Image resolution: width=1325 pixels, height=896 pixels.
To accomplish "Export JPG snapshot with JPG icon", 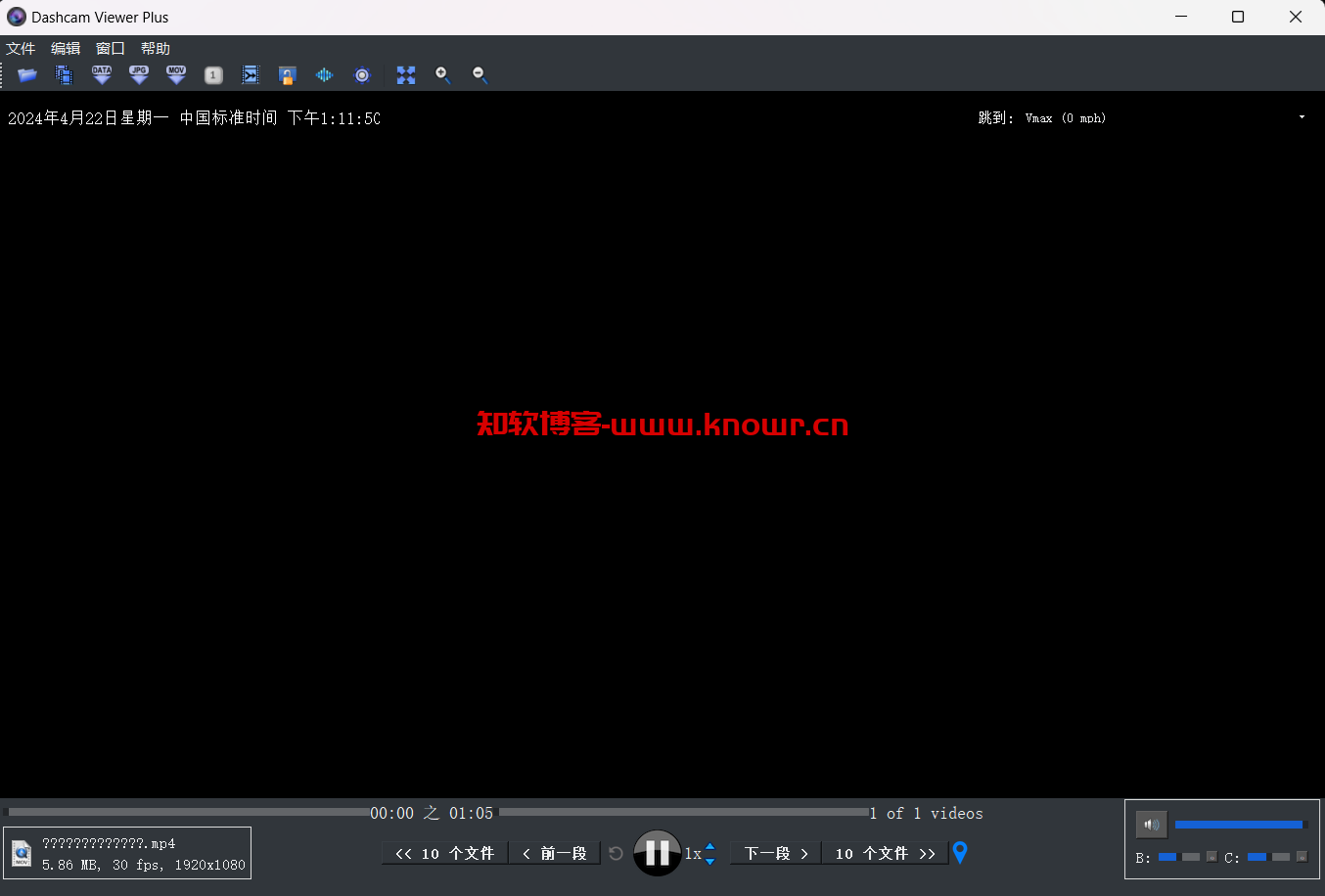I will click(x=139, y=75).
